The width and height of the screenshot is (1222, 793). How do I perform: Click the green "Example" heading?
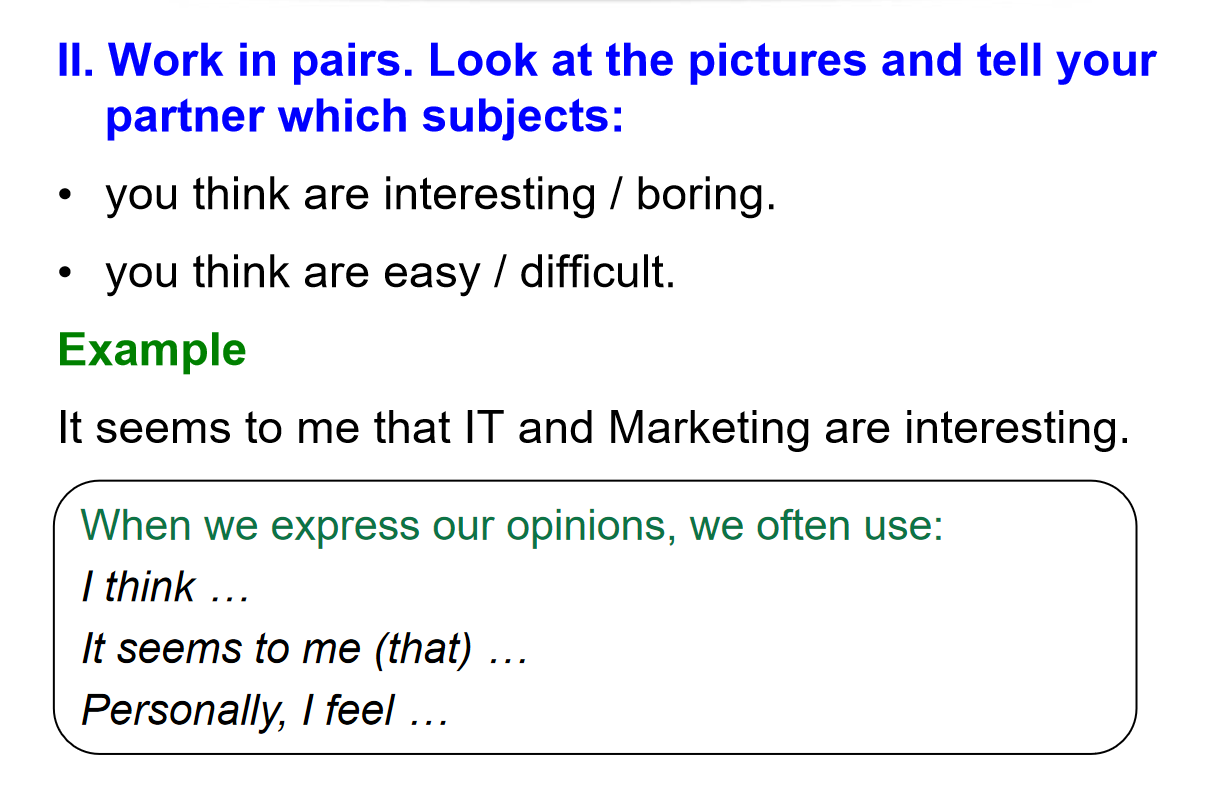(x=152, y=351)
